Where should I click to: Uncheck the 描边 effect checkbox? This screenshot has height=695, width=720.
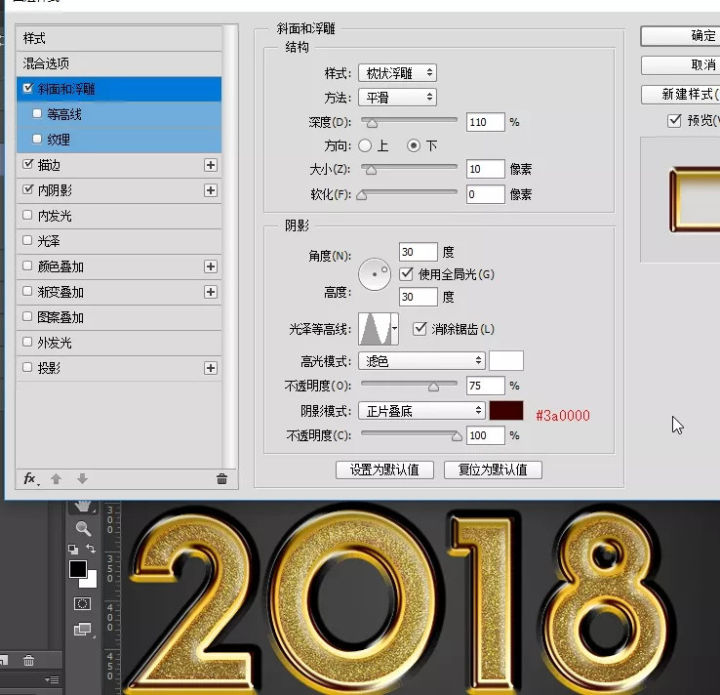[x=28, y=164]
